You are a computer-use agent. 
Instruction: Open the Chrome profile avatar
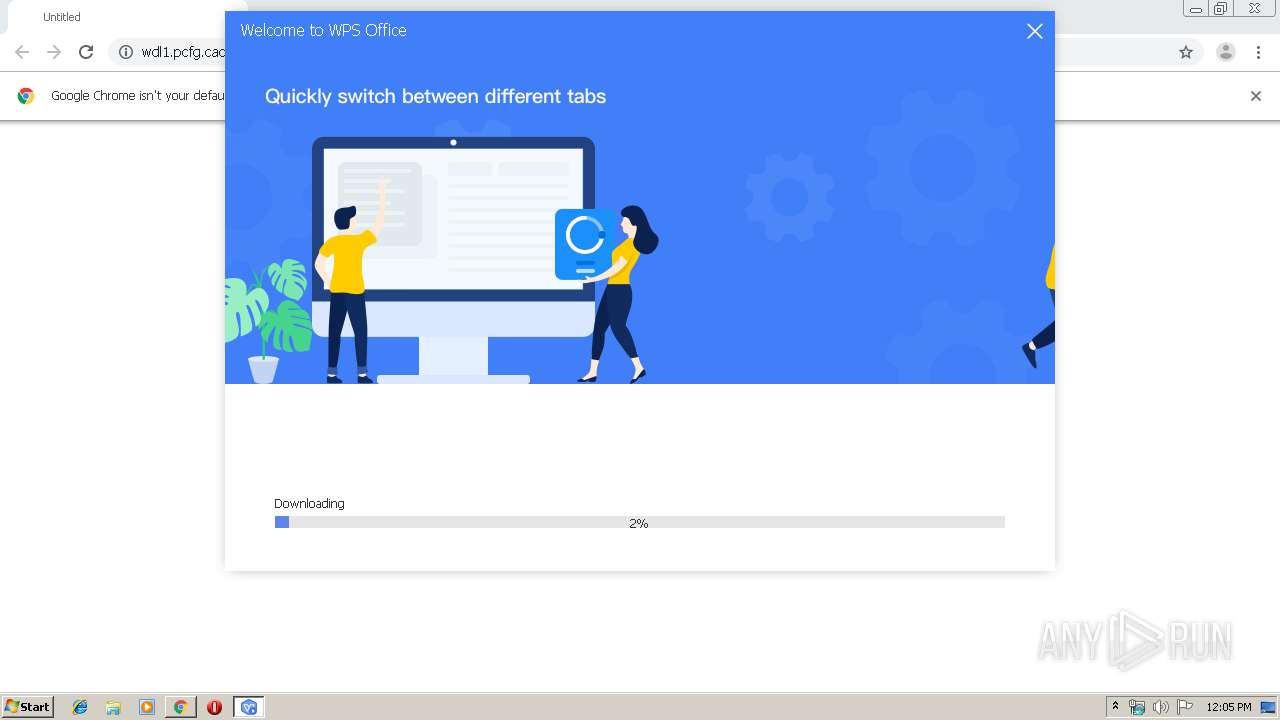(x=1226, y=52)
